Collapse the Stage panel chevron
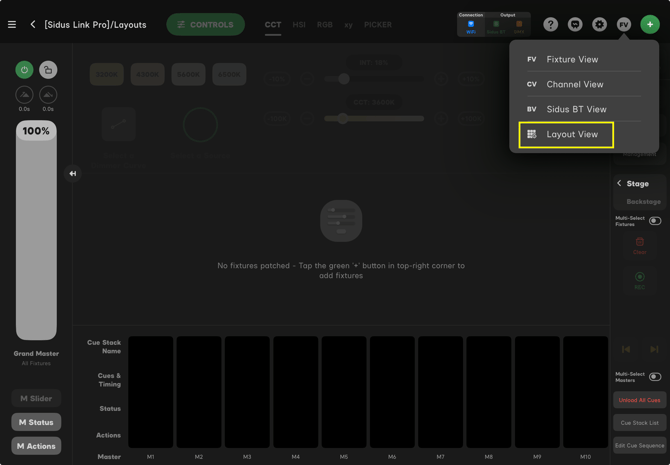 [619, 184]
